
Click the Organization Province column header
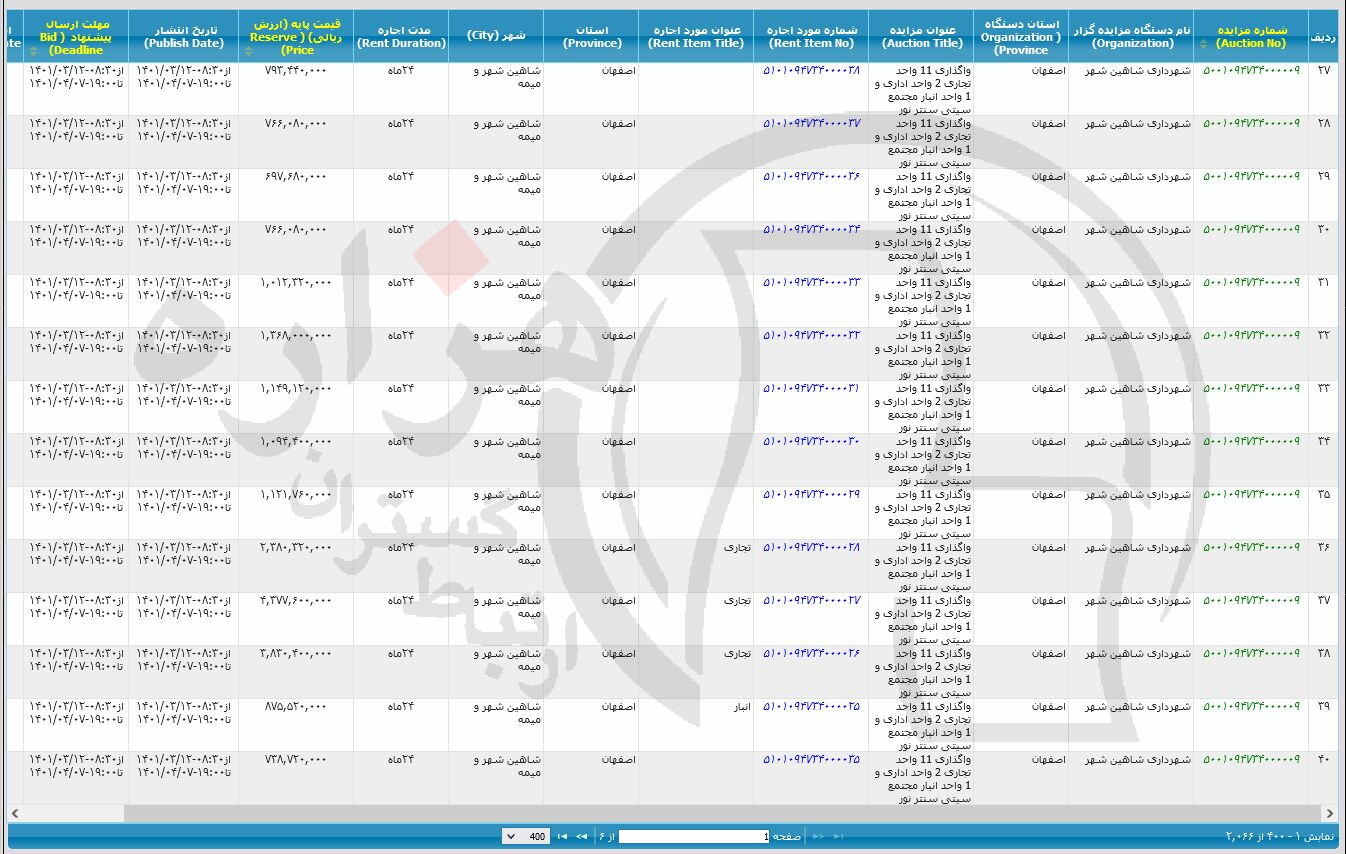(1021, 37)
